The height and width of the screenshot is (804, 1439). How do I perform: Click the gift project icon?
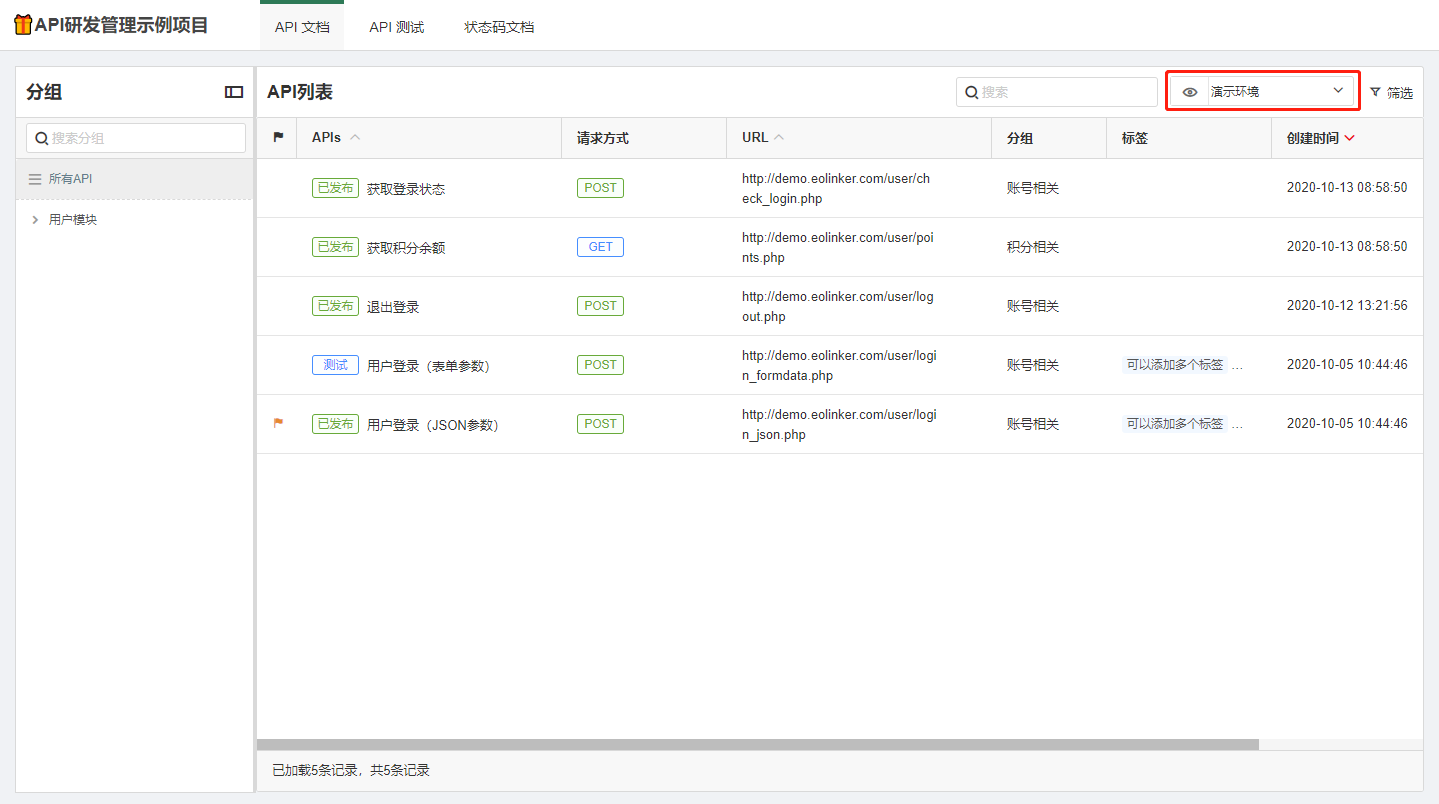(x=23, y=25)
